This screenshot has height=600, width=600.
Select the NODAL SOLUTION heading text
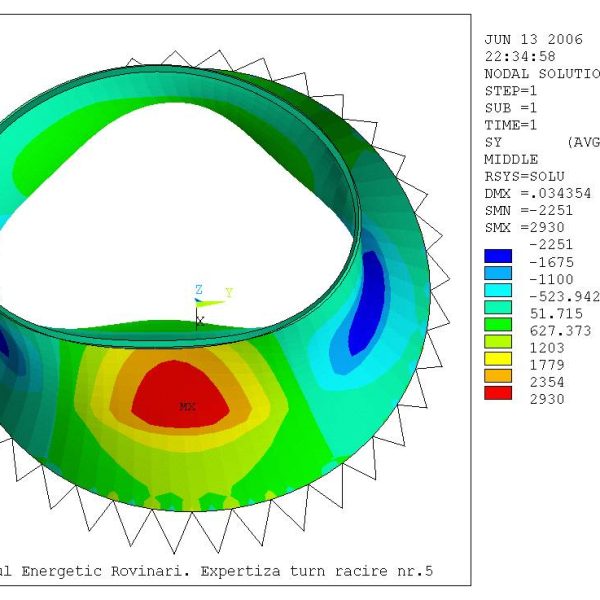541,73
